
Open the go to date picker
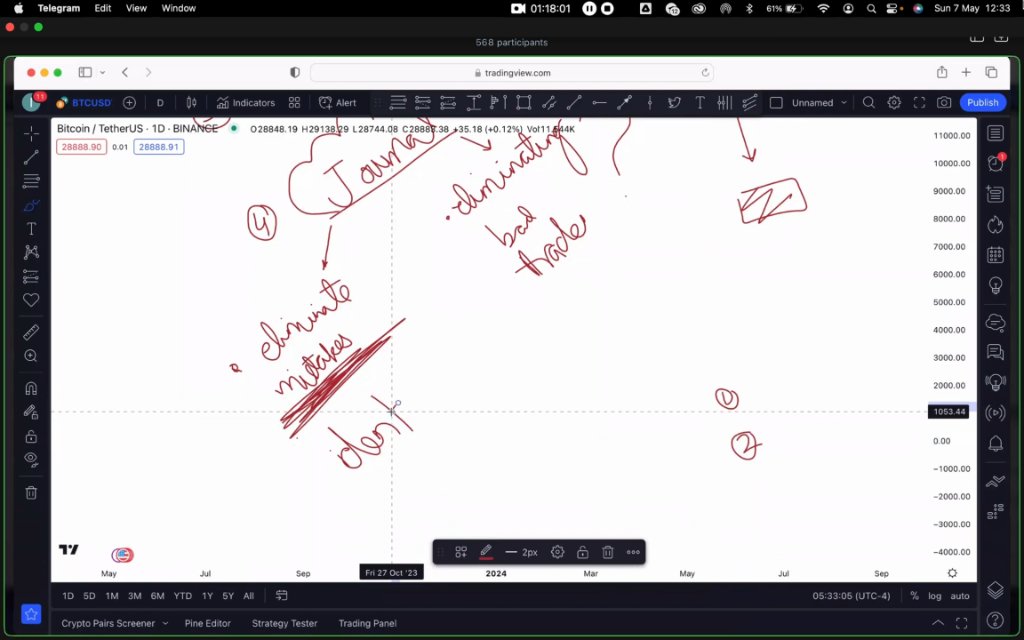(281, 596)
